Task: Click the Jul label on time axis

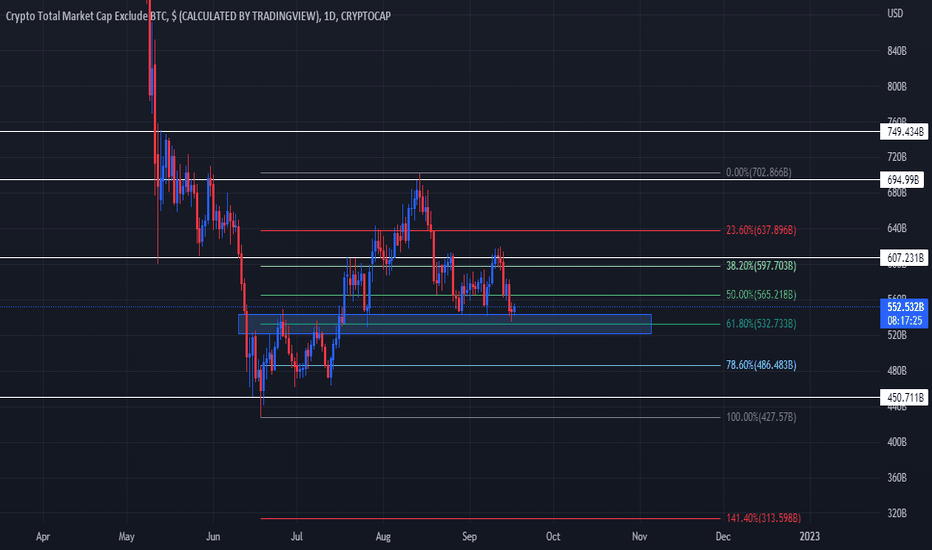Action: point(297,536)
